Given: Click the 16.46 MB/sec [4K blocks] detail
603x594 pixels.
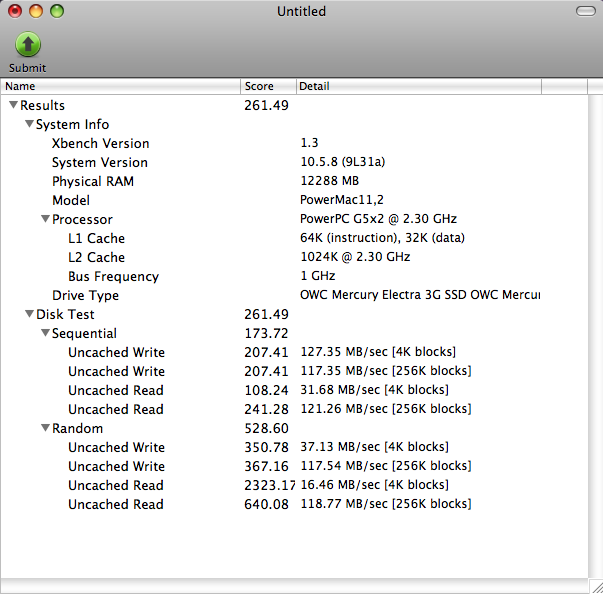Looking at the screenshot, I should [x=374, y=484].
